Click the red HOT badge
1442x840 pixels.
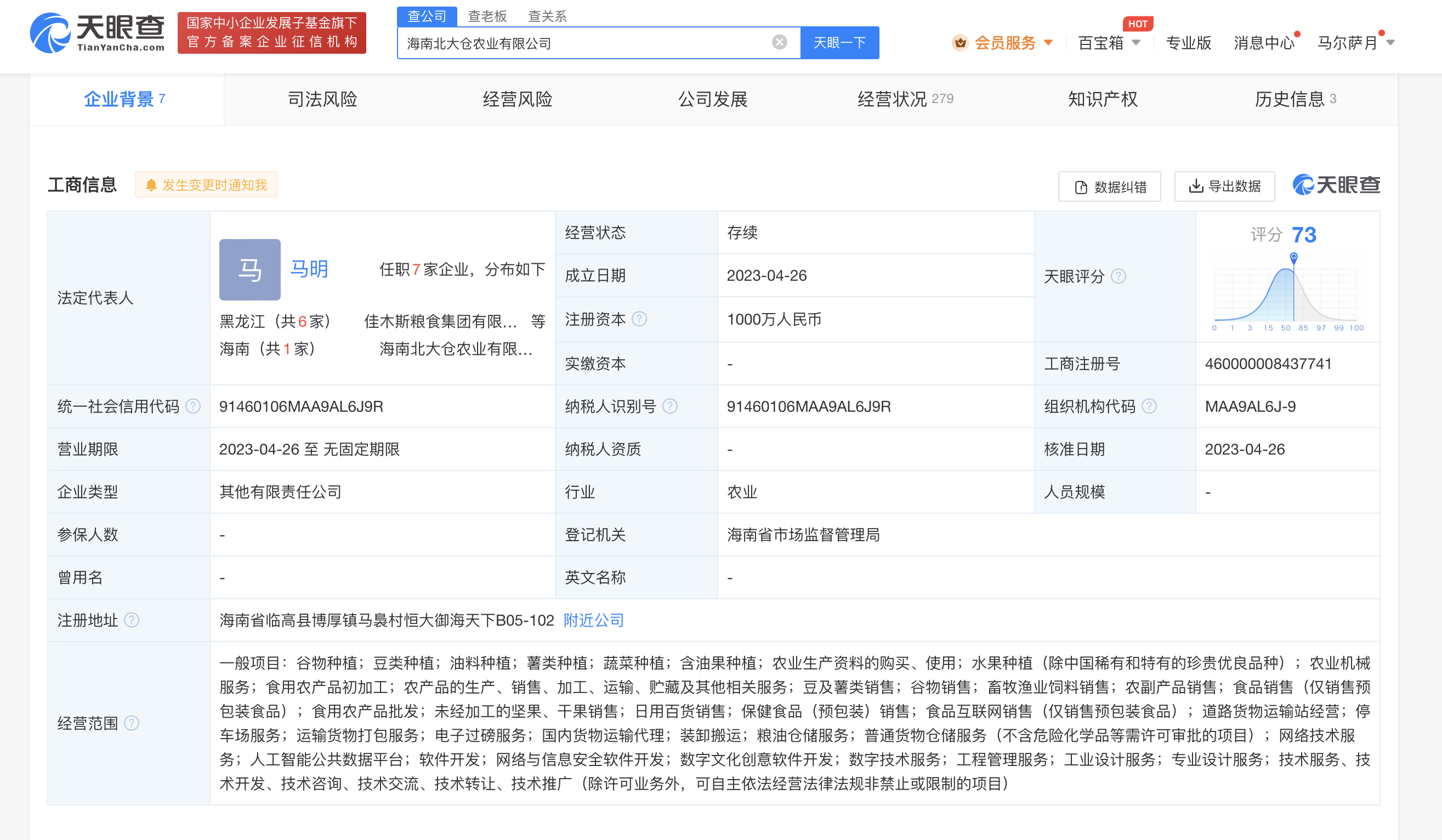click(1138, 24)
